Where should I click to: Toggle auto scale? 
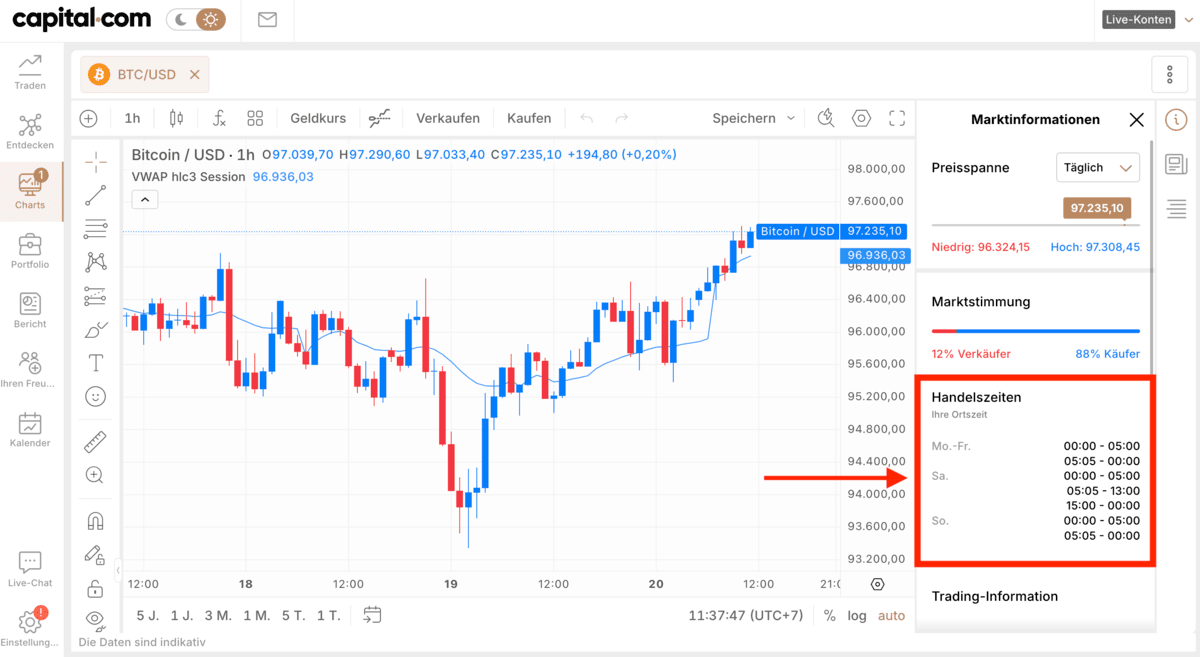coord(891,615)
